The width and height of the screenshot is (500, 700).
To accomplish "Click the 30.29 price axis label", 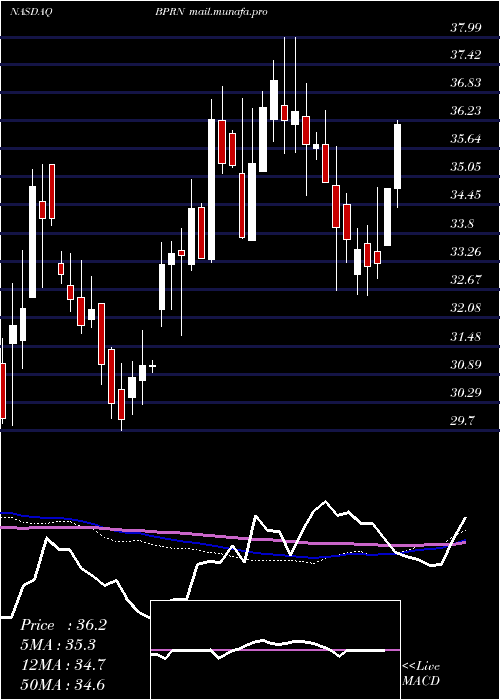I will click(x=466, y=394).
